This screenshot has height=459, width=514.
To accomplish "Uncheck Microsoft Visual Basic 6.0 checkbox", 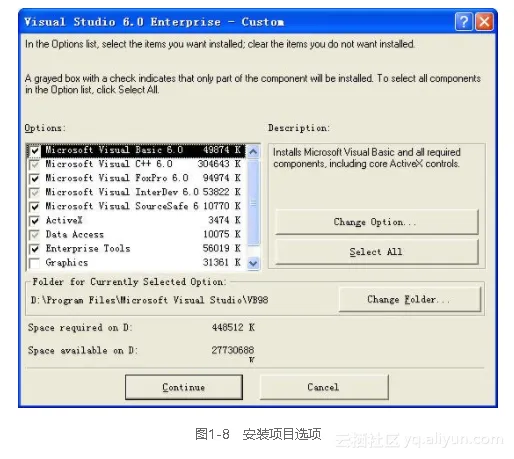I will coord(34,151).
